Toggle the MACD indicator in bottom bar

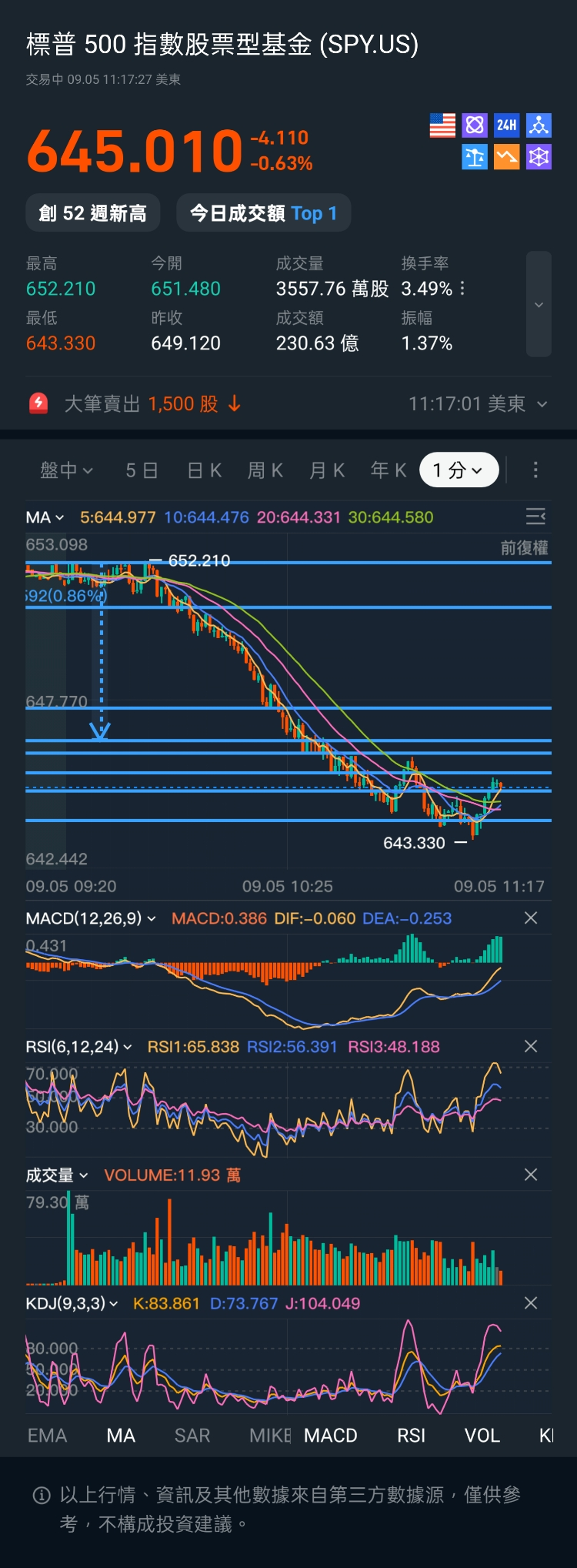point(331,1436)
